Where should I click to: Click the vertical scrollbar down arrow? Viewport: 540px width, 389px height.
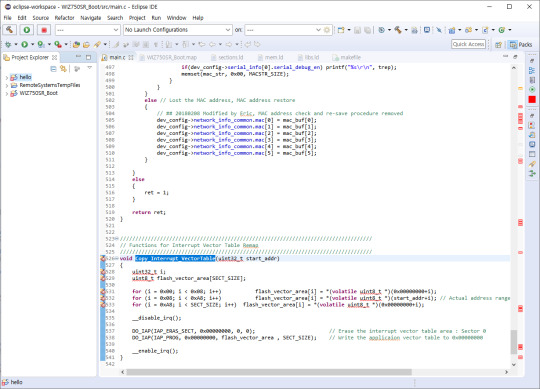513,364
